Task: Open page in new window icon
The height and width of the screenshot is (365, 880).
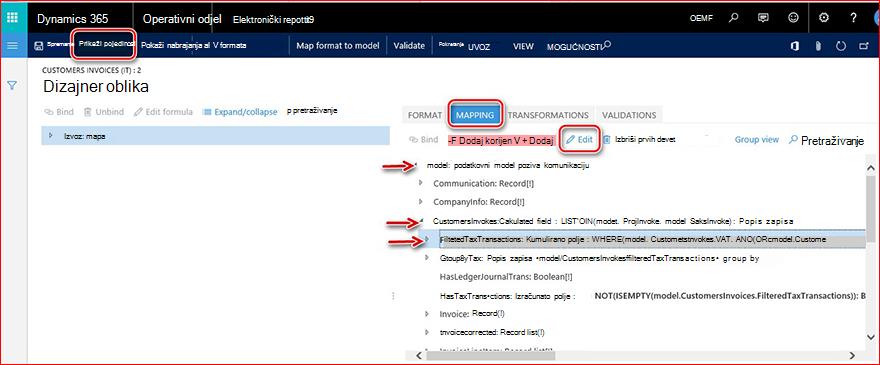Action: (863, 46)
